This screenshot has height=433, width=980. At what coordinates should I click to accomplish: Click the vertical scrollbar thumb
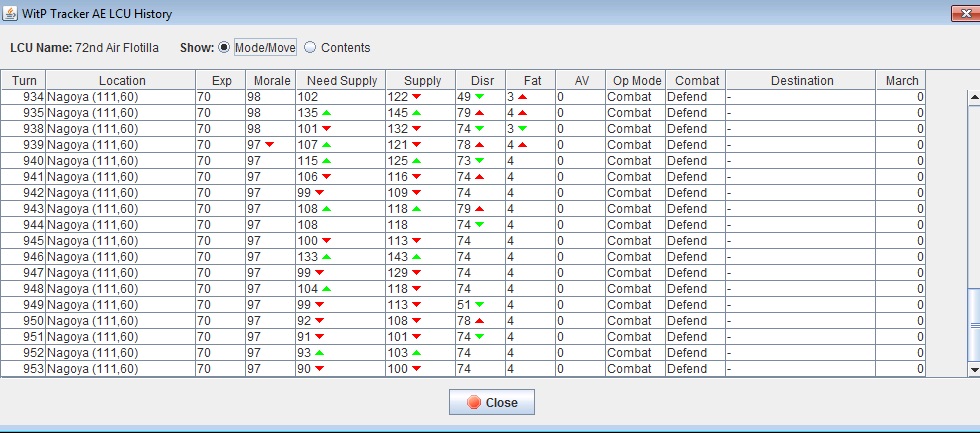(973, 326)
